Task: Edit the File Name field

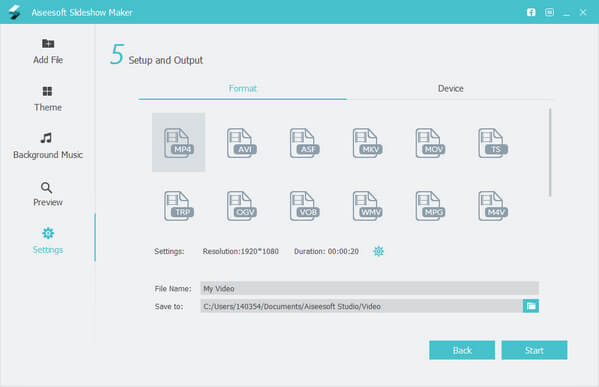Action: click(x=369, y=288)
